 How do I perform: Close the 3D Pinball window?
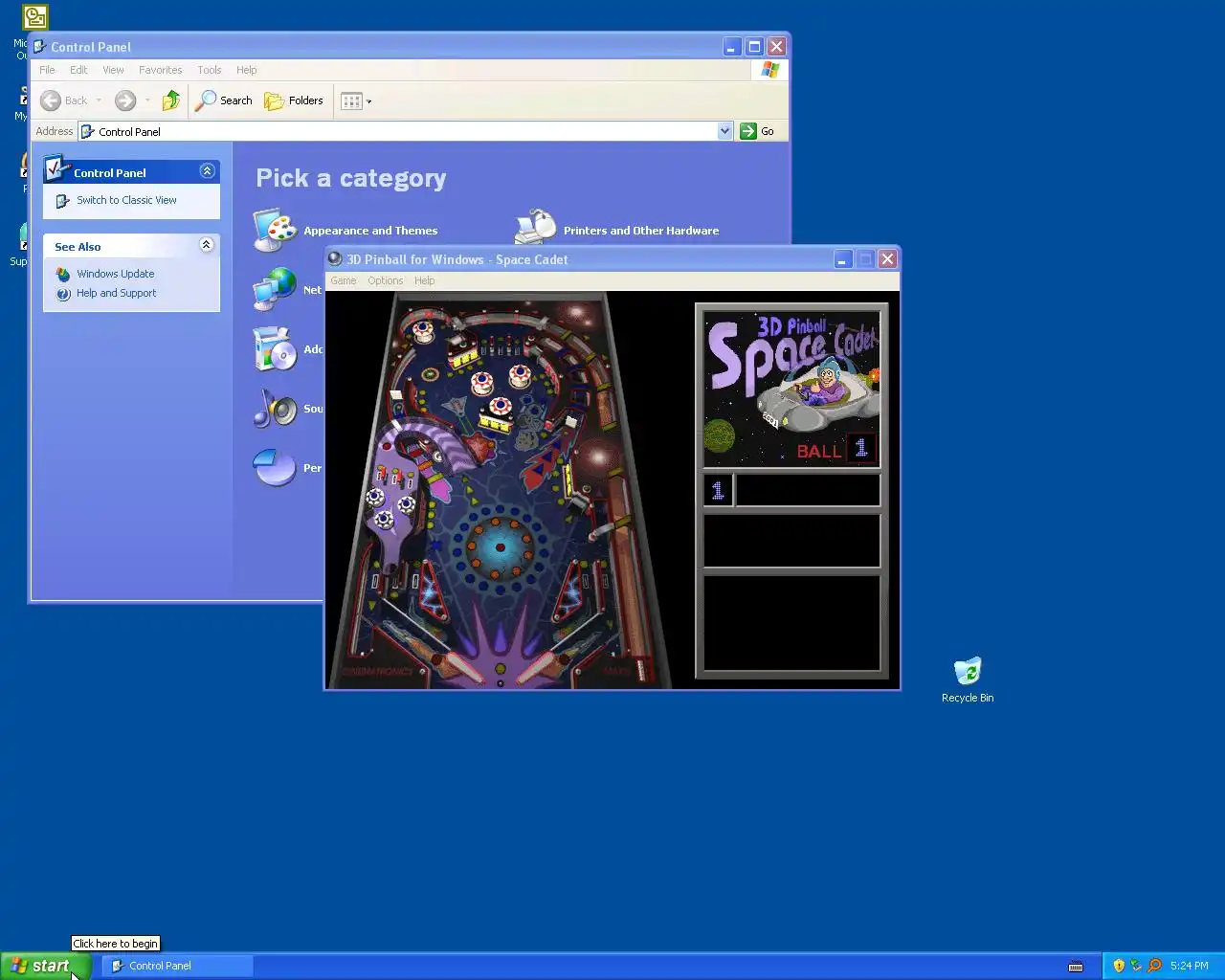coord(887,259)
